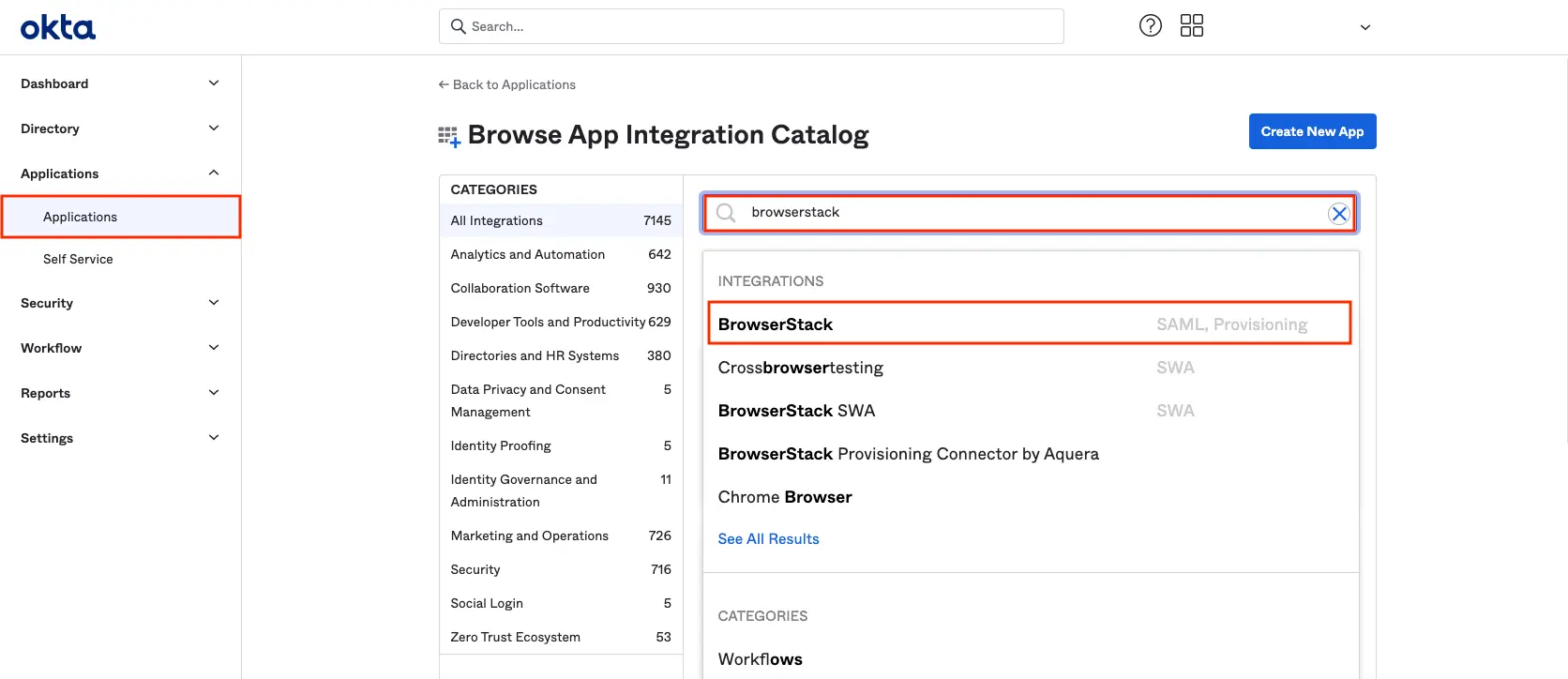Viewport: 1568px width, 679px height.
Task: Focus the top global search field
Action: pyautogui.click(x=751, y=26)
